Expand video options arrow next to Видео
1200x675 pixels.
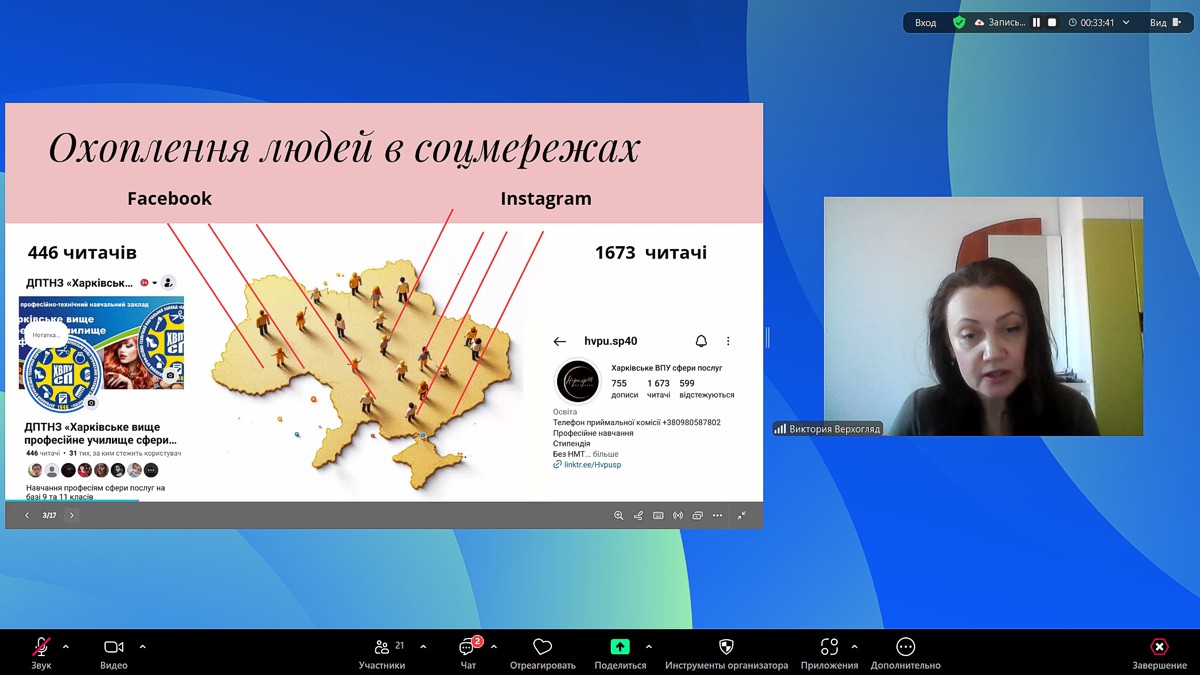142,647
